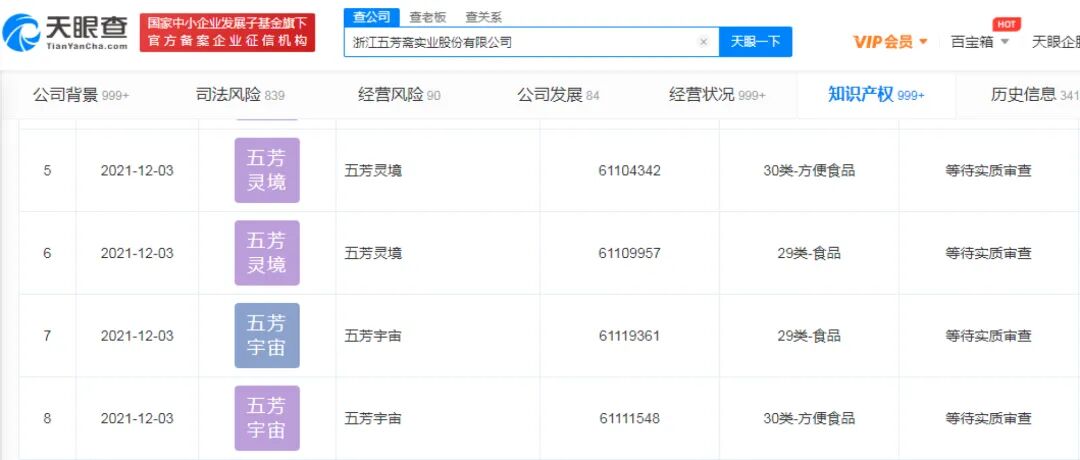Viewport: 1080px width, 460px height.
Task: Open 五芳宇宙 trademark image in row 8
Action: [x=267, y=418]
